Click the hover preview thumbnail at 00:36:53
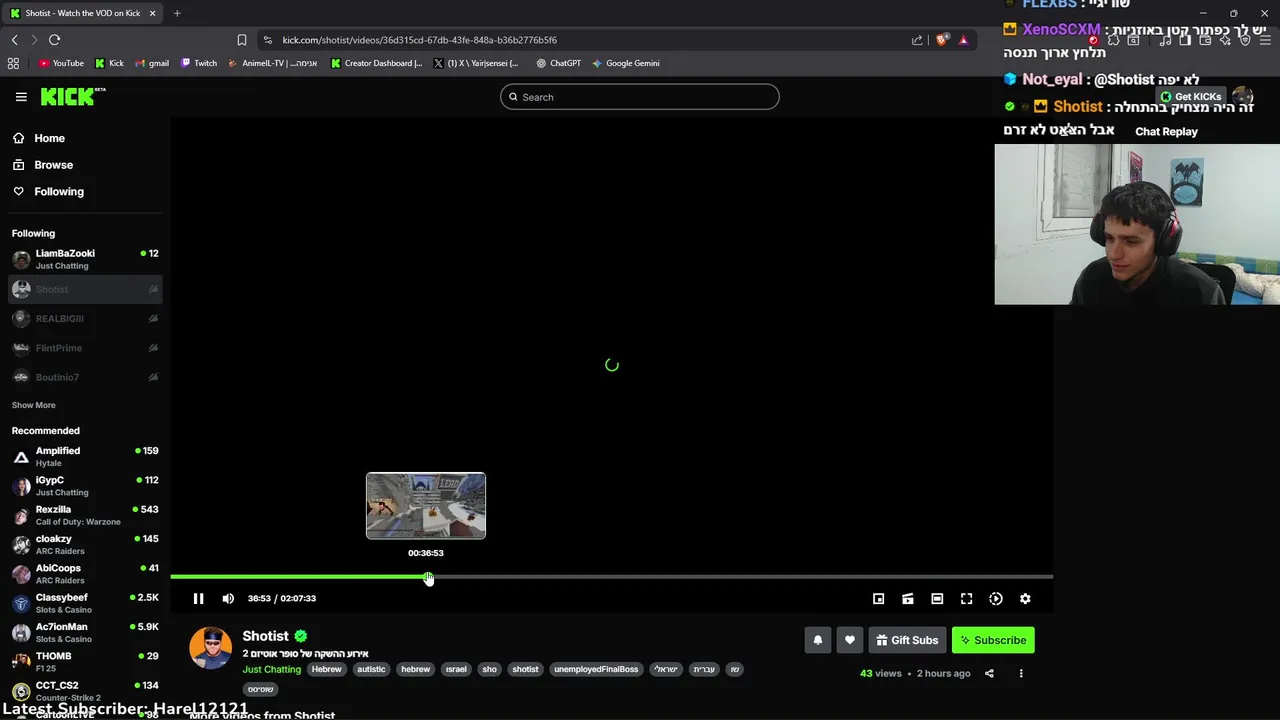 (426, 506)
